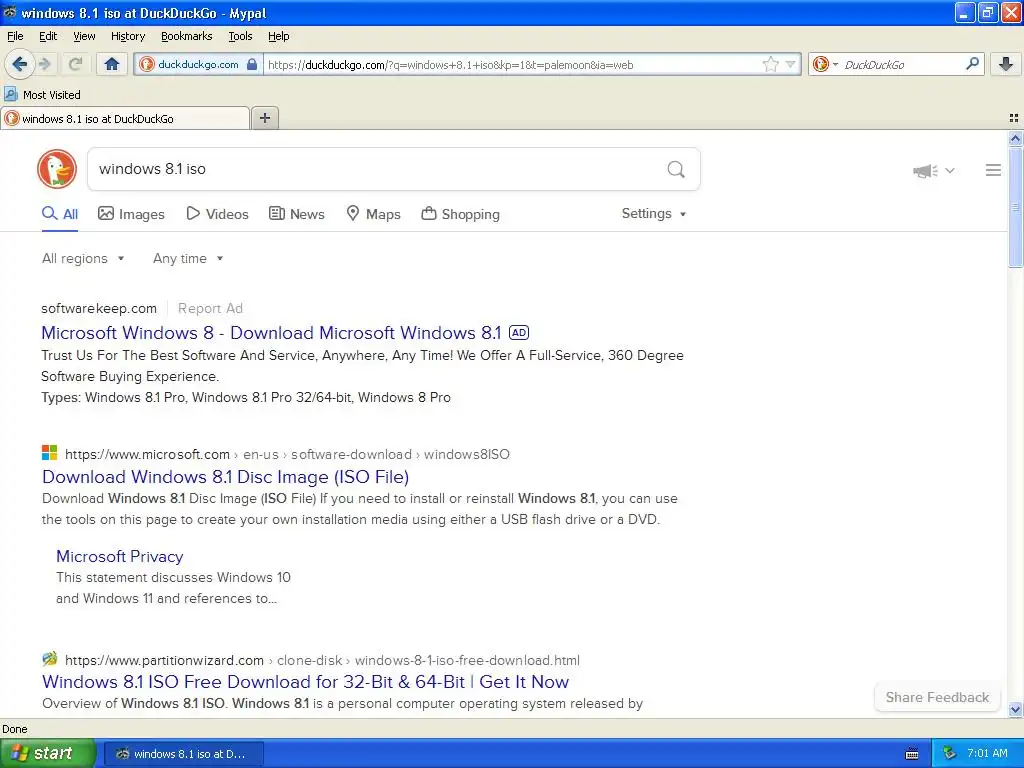Click the keyboard icon in system tray

tap(912, 754)
